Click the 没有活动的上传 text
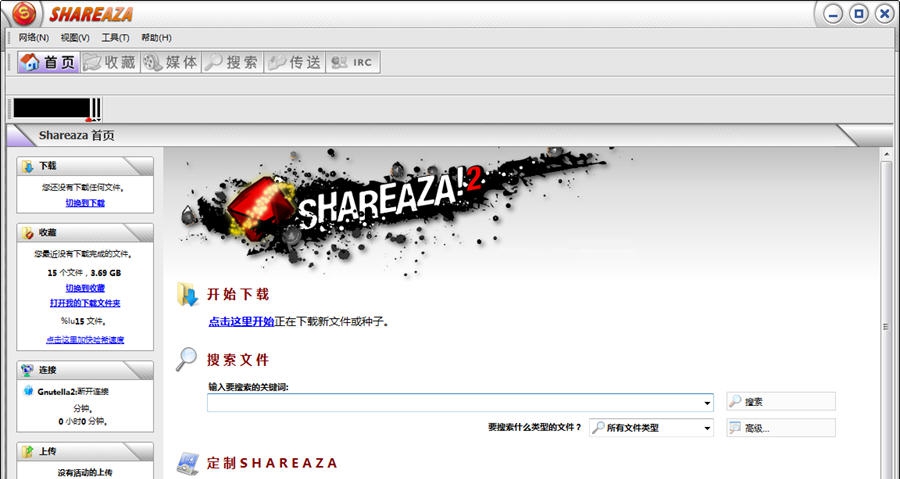This screenshot has width=900, height=479. click(x=85, y=473)
